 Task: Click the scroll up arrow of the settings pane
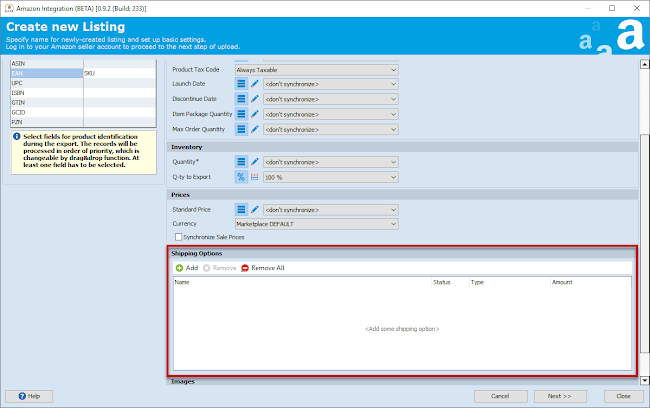[x=645, y=64]
